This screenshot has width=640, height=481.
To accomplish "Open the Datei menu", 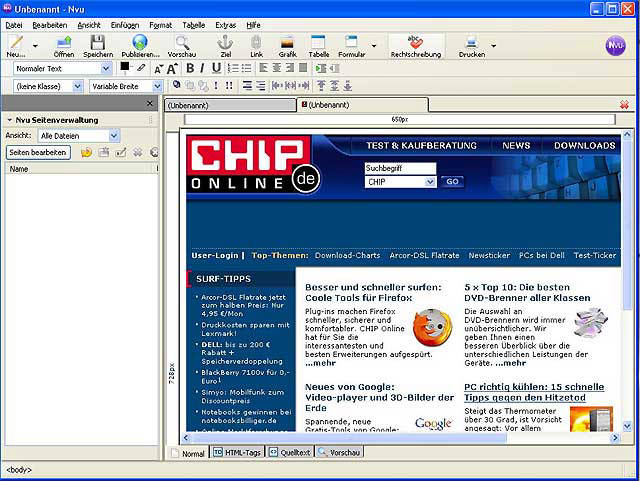I will click(14, 25).
